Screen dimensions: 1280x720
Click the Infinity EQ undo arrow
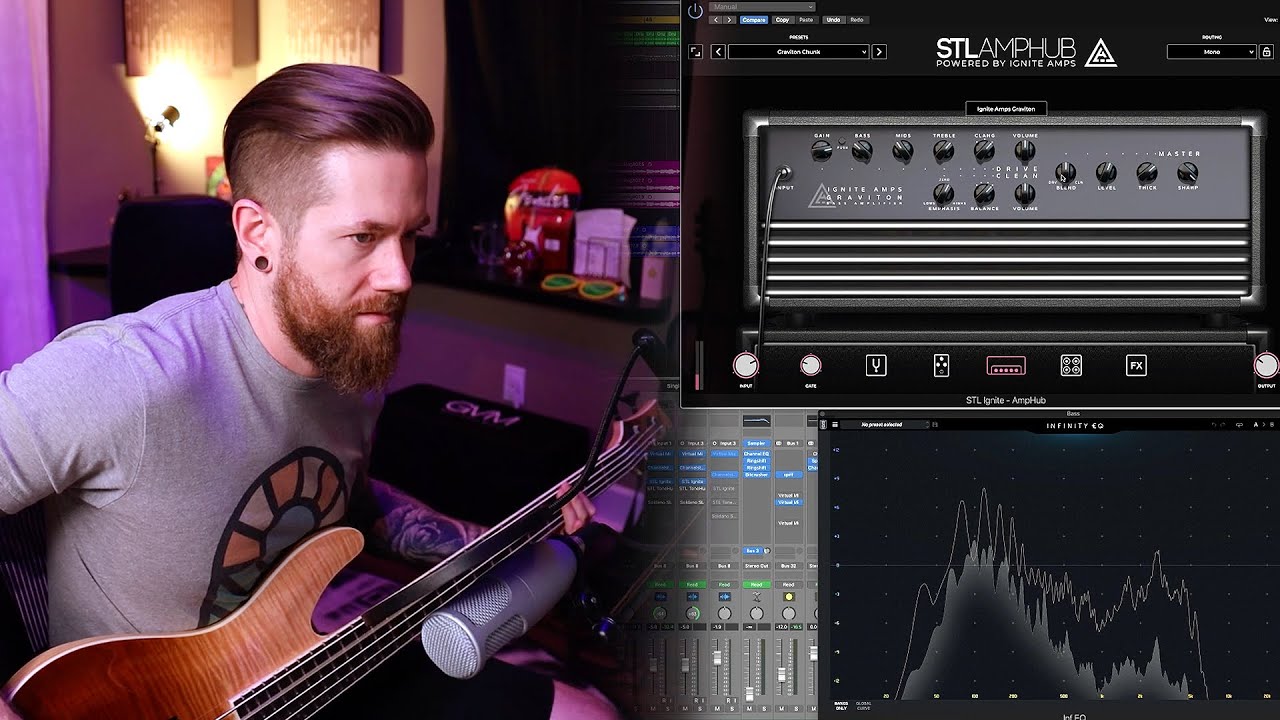pos(1214,425)
